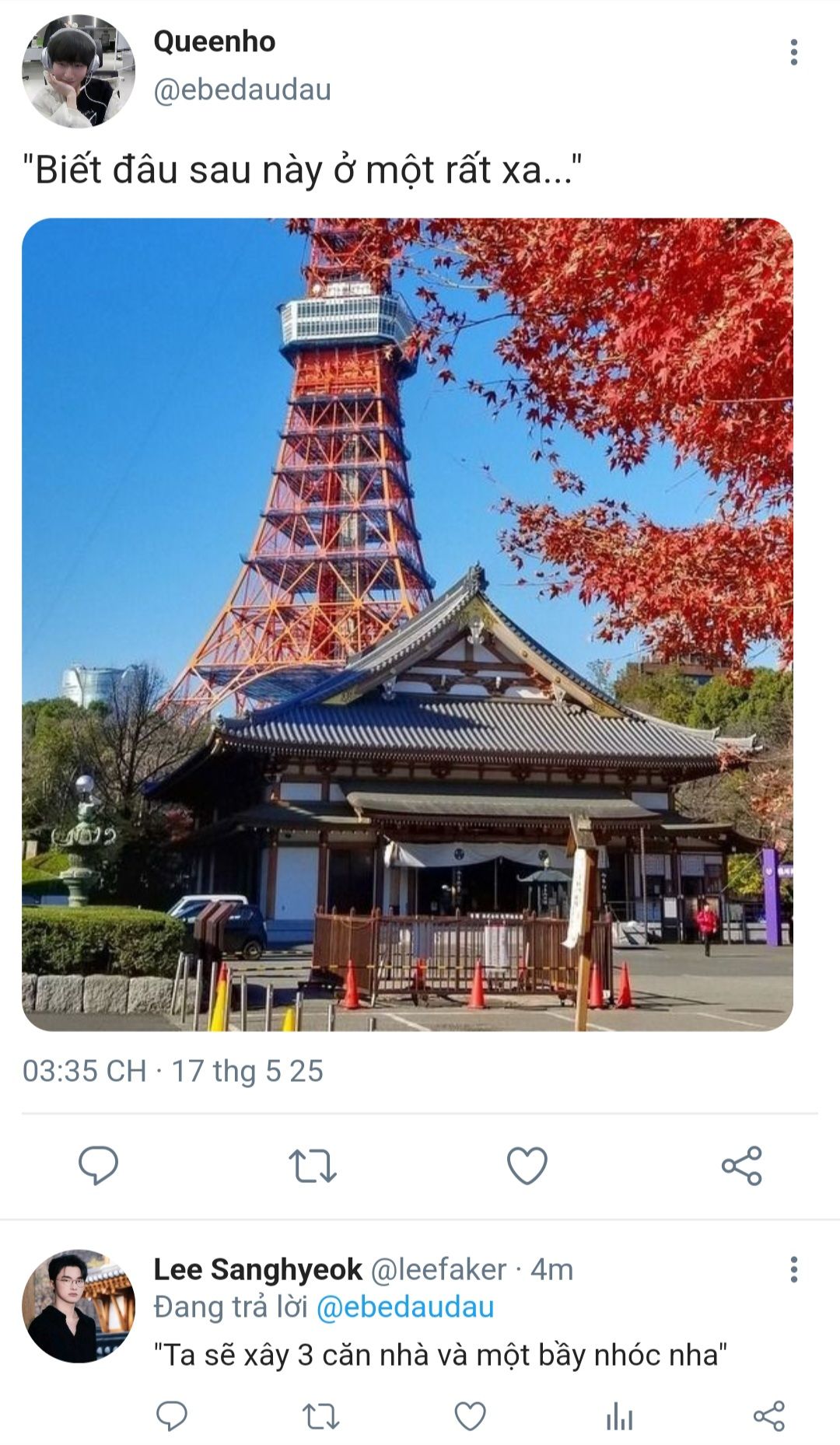This screenshot has height=1445, width=840.
Task: Visit the @ebedaudau mention link in reply
Action: point(405,1307)
